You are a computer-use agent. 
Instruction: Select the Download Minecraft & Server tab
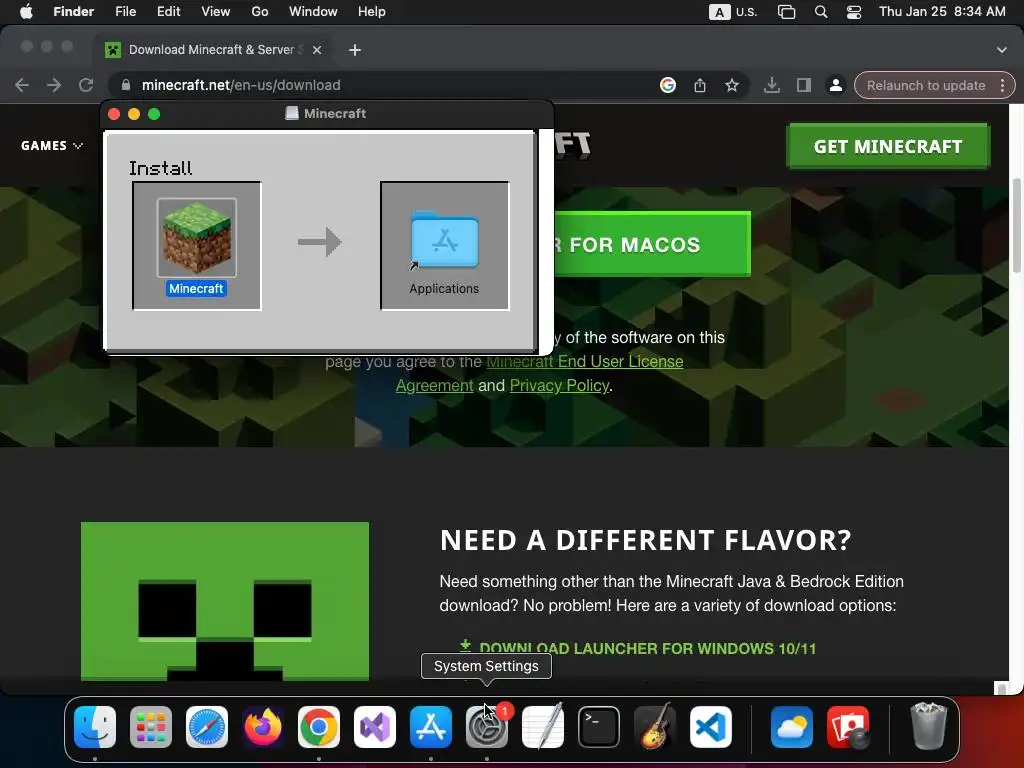click(212, 50)
